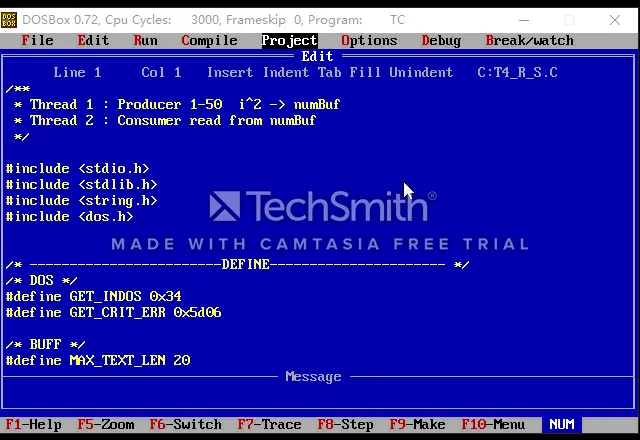Click the empty Message pane area
This screenshot has height=440, width=640.
pos(318,395)
